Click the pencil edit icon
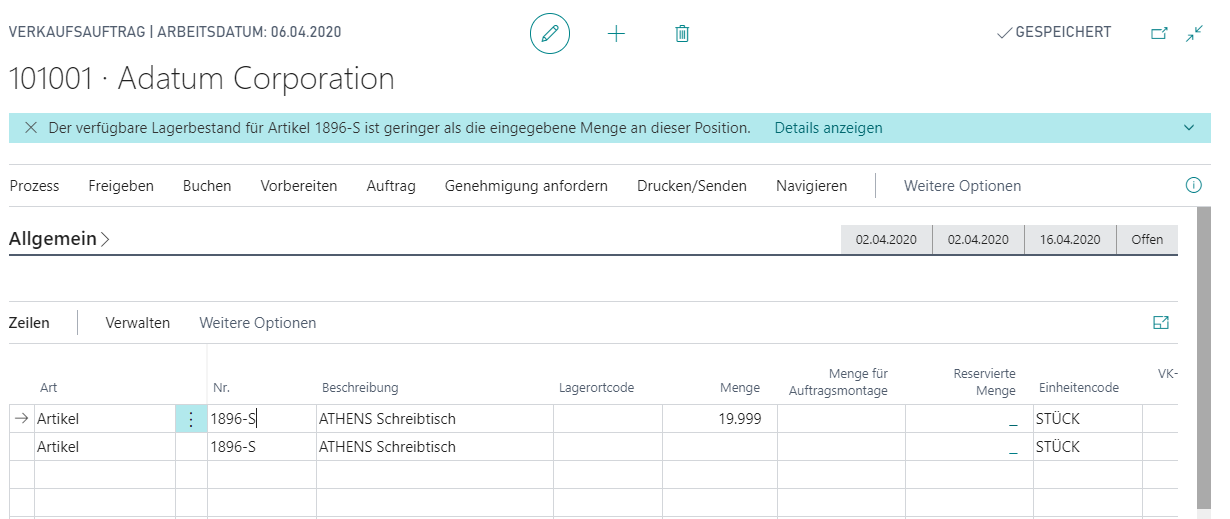1230x519 pixels. 549,33
